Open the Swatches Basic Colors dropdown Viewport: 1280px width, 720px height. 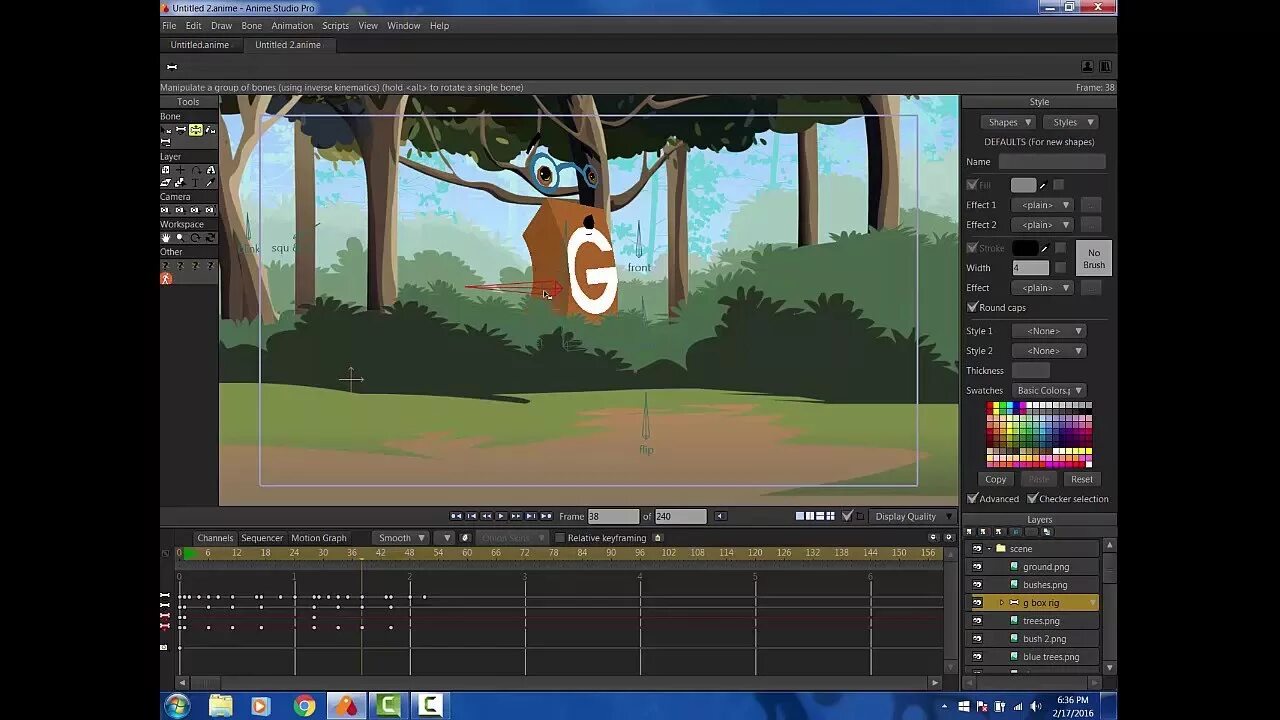tap(1048, 390)
